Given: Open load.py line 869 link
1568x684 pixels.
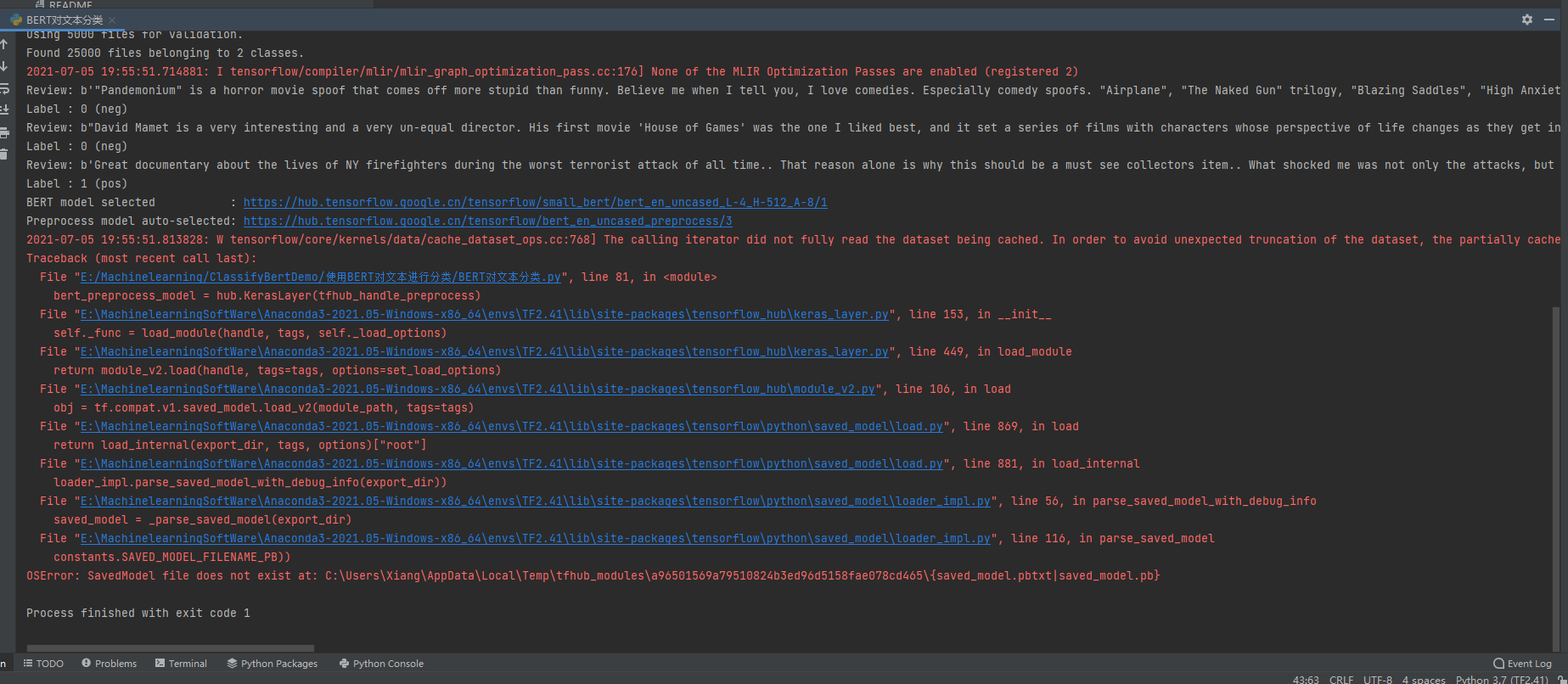Looking at the screenshot, I should pos(511,426).
